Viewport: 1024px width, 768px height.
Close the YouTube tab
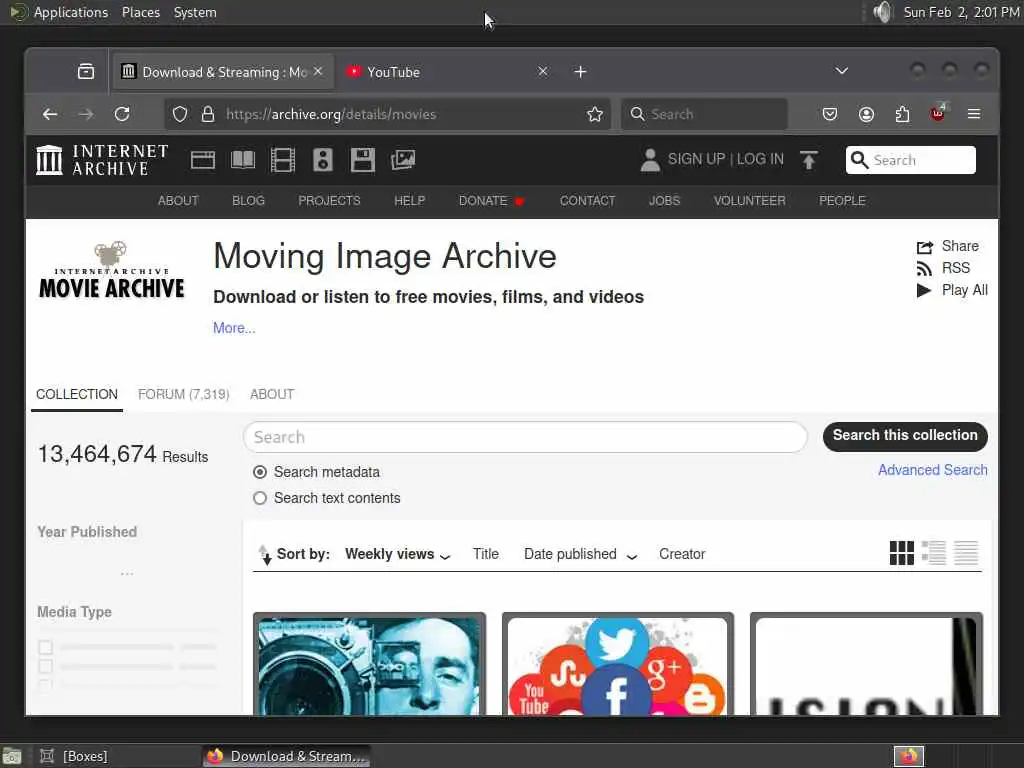tap(543, 71)
